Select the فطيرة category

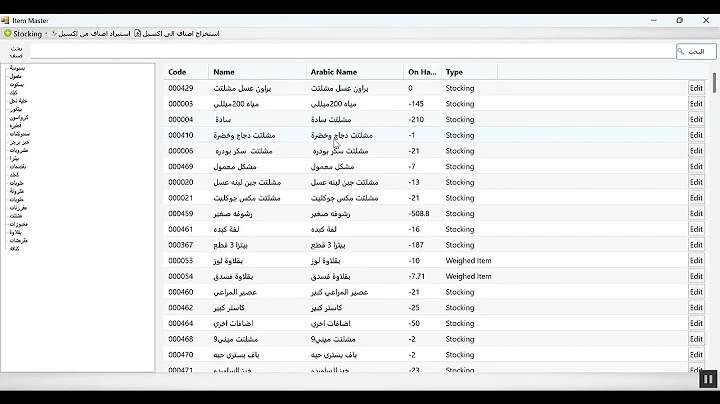pyautogui.click(x=16, y=125)
